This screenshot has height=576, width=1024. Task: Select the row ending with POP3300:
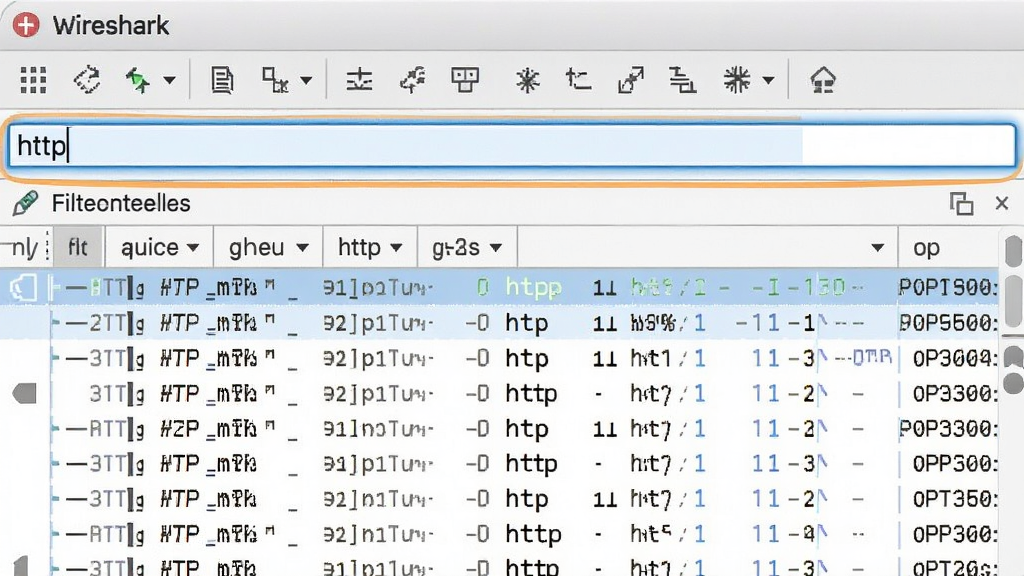pyautogui.click(x=499, y=428)
